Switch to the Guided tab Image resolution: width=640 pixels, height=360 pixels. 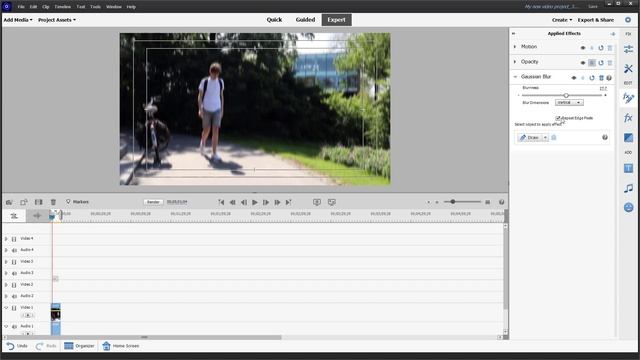coord(305,20)
